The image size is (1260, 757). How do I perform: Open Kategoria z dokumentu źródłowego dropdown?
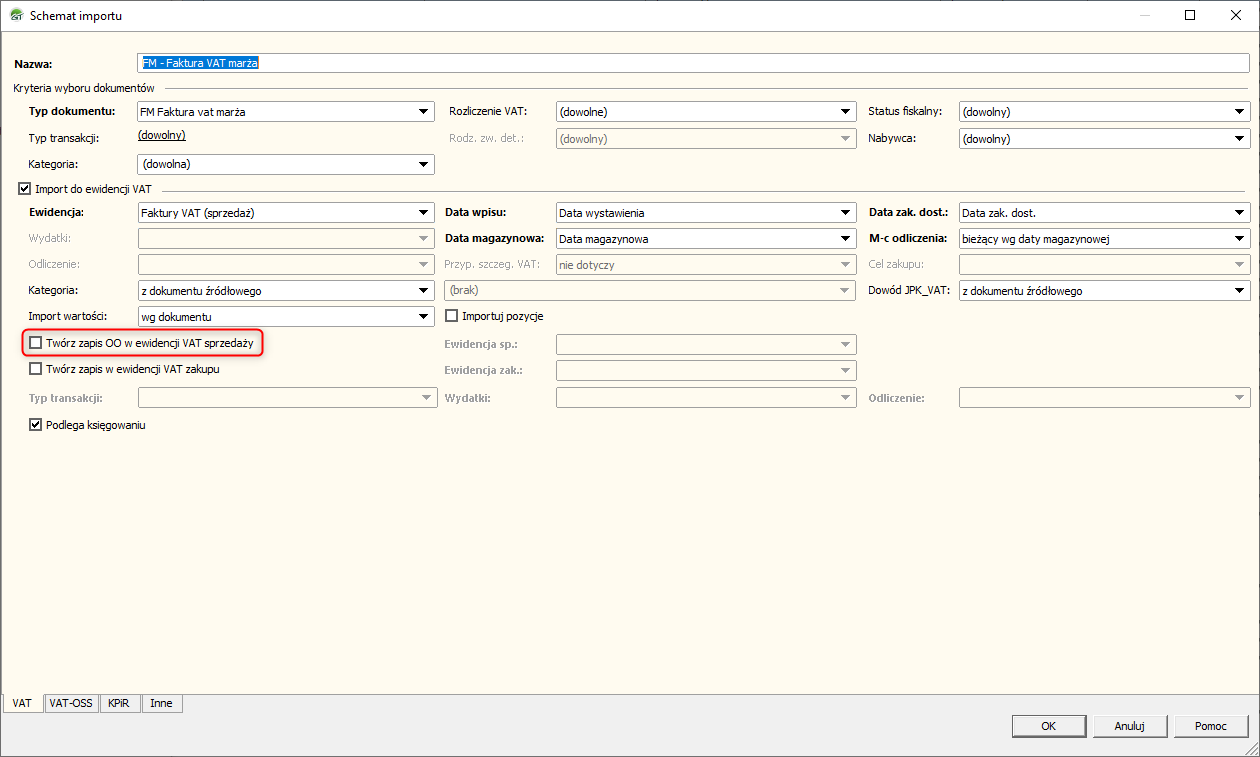[x=286, y=291]
